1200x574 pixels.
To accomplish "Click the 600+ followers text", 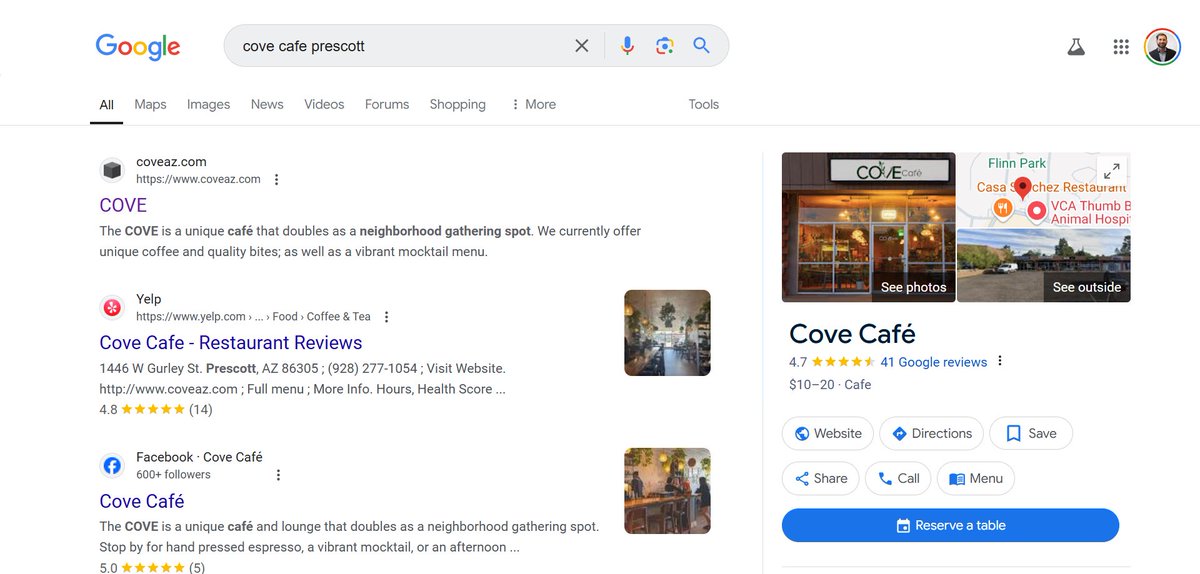I will coord(173,475).
